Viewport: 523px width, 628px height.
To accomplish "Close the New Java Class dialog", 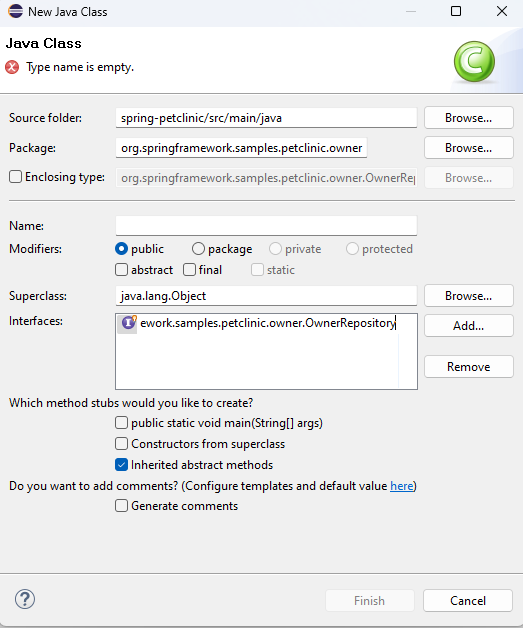I will pyautogui.click(x=502, y=11).
